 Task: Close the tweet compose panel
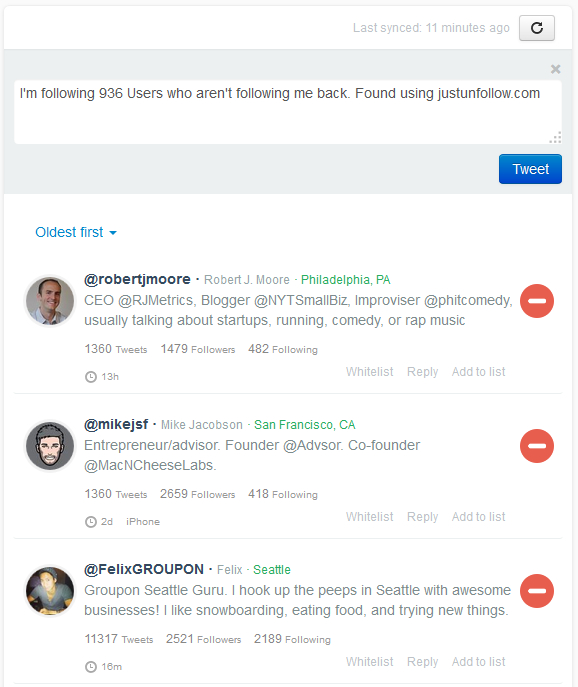556,69
